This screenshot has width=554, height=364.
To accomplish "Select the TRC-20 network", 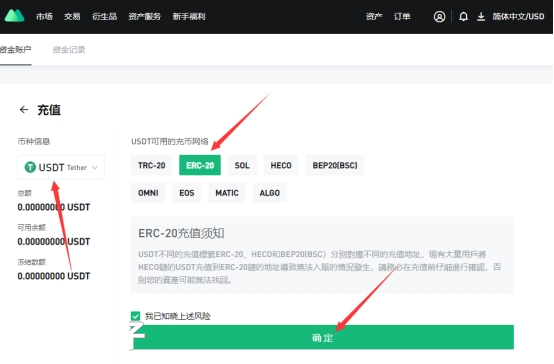I will (x=152, y=165).
